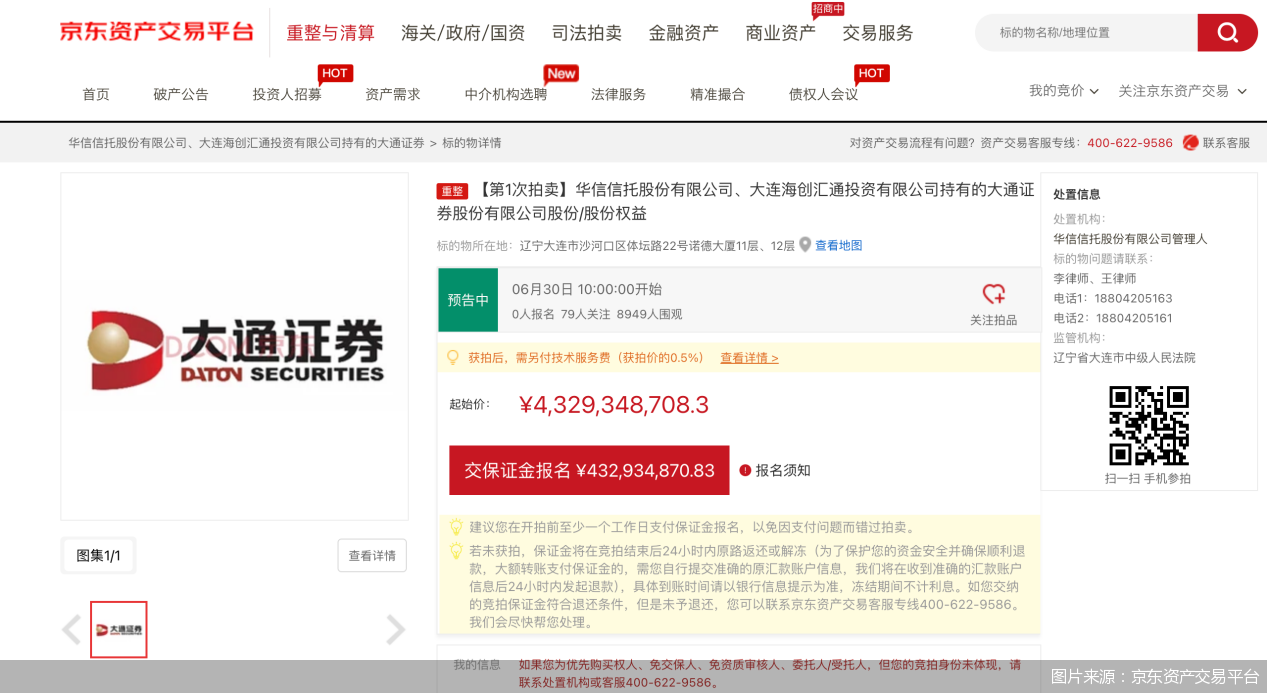Viewport: 1267px width, 693px height.
Task: Open the 金融资产 tab
Action: [684, 33]
